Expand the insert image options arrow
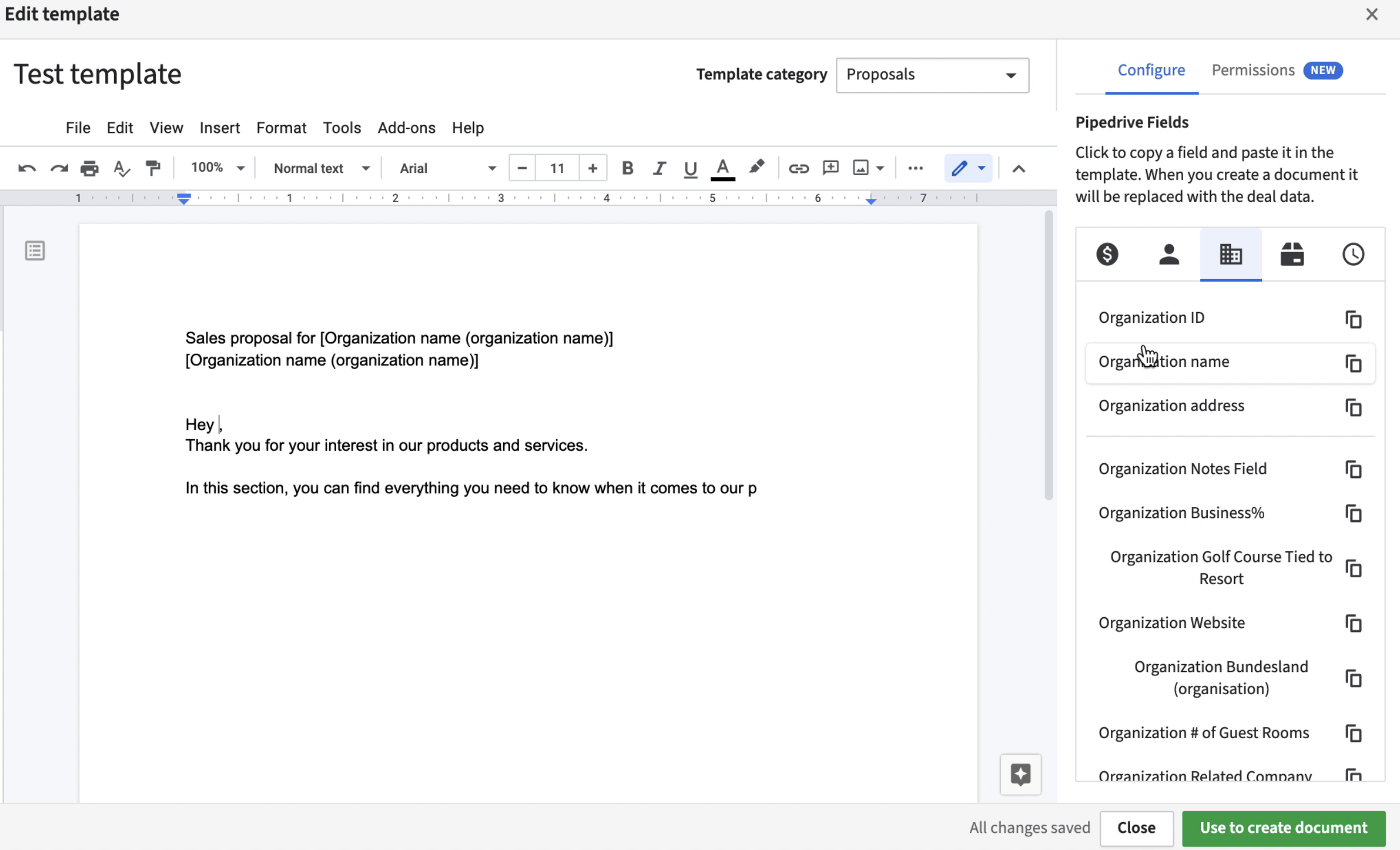The width and height of the screenshot is (1400, 850). click(x=880, y=168)
